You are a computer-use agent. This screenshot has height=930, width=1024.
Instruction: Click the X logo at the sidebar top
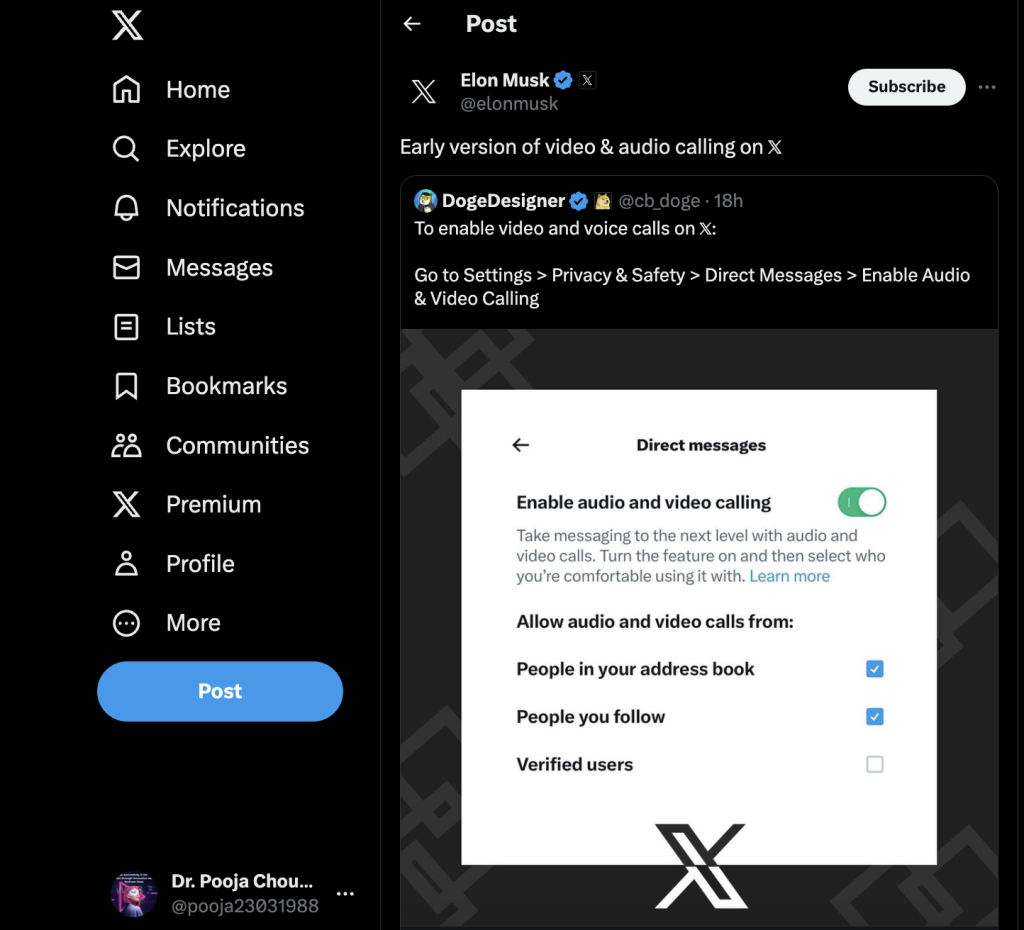[x=127, y=25]
